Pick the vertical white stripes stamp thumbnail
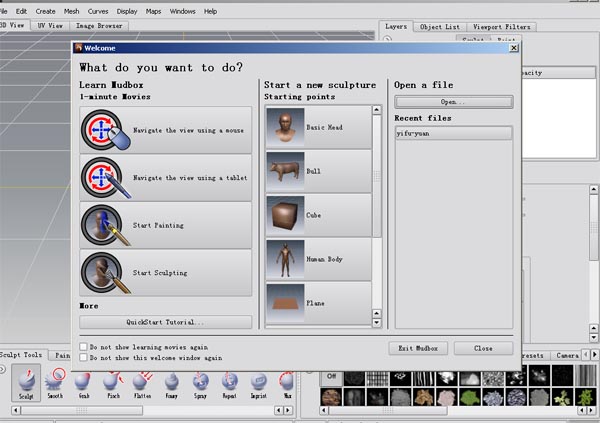600x423 pixels. (x=424, y=379)
